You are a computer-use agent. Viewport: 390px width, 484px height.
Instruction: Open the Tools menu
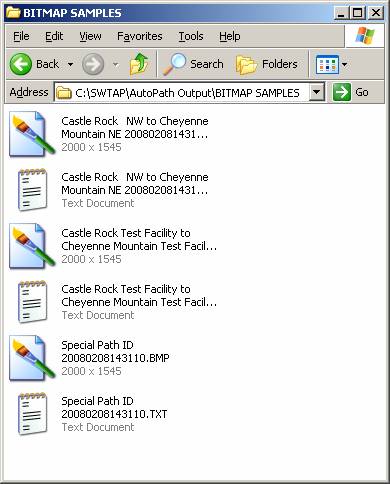click(x=191, y=36)
